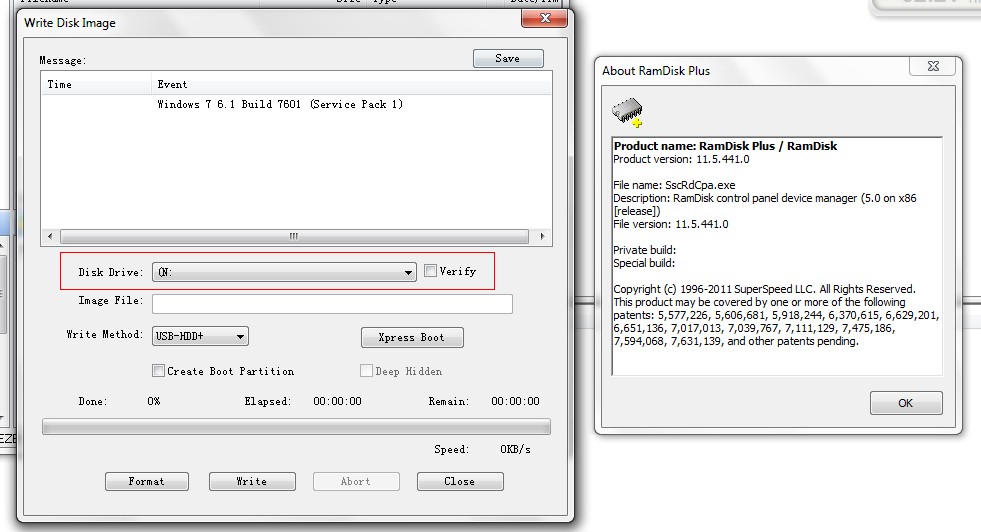Click the '0%' done value
The height and width of the screenshot is (532, 981).
click(153, 401)
